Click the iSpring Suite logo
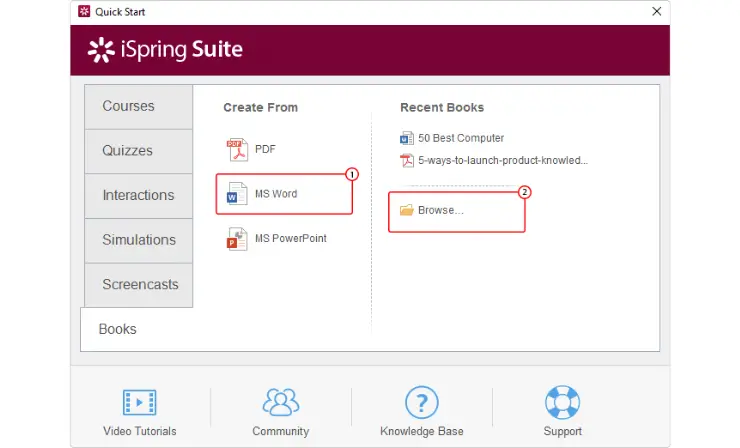The width and height of the screenshot is (740, 448). click(165, 50)
